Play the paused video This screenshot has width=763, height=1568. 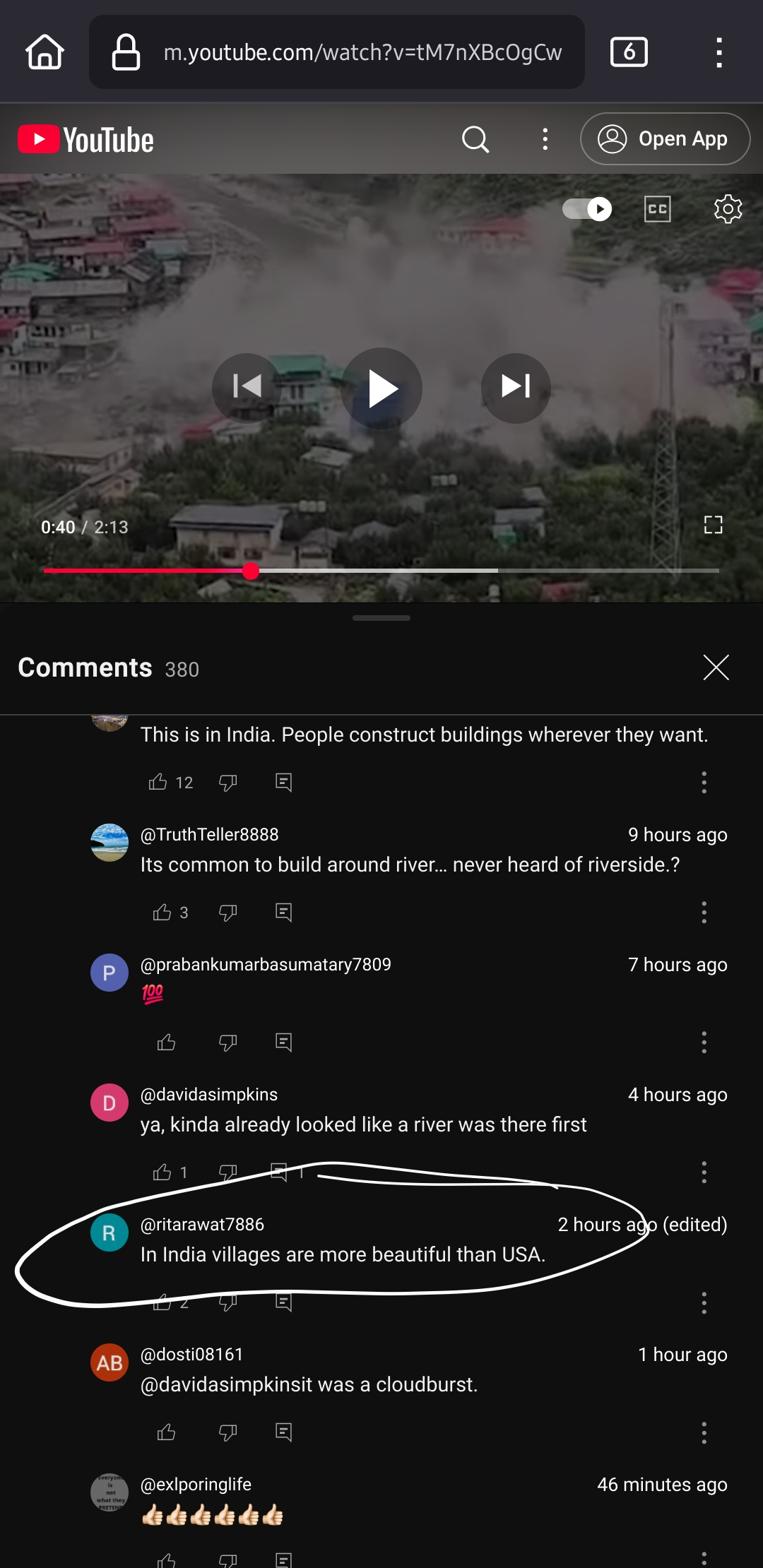[381, 388]
